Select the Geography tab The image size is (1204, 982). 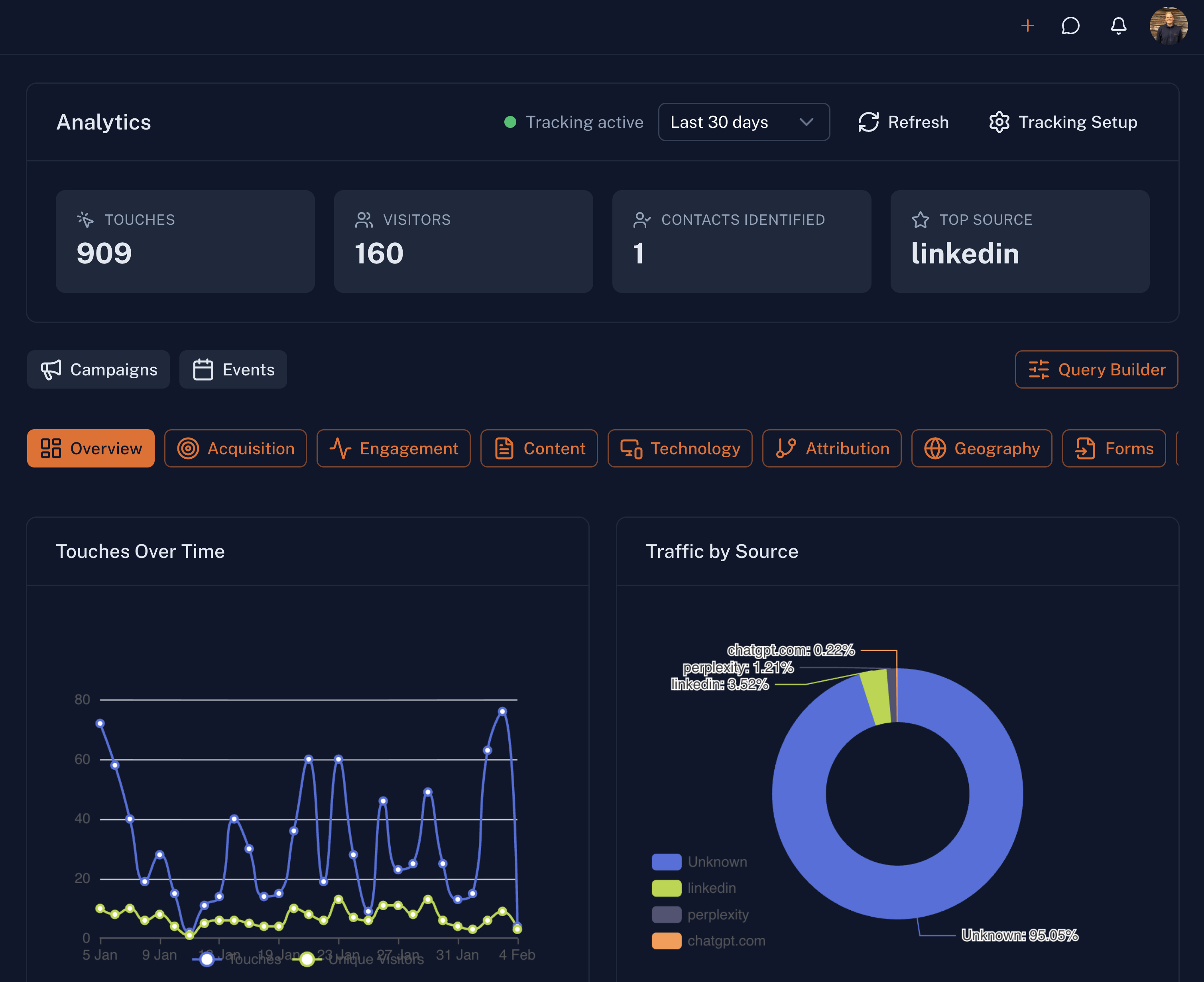click(x=982, y=449)
